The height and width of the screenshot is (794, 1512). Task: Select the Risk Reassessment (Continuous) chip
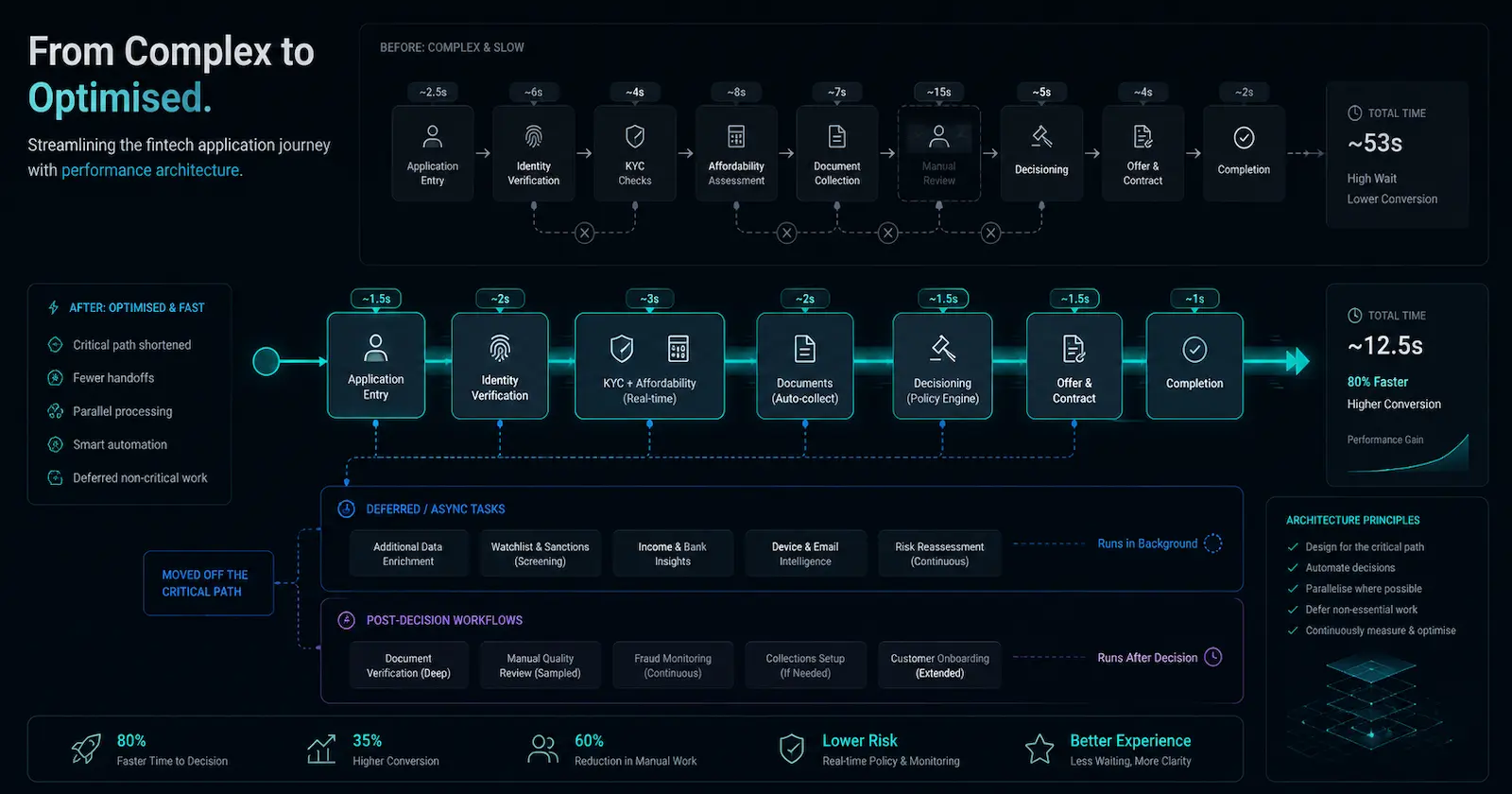(939, 554)
